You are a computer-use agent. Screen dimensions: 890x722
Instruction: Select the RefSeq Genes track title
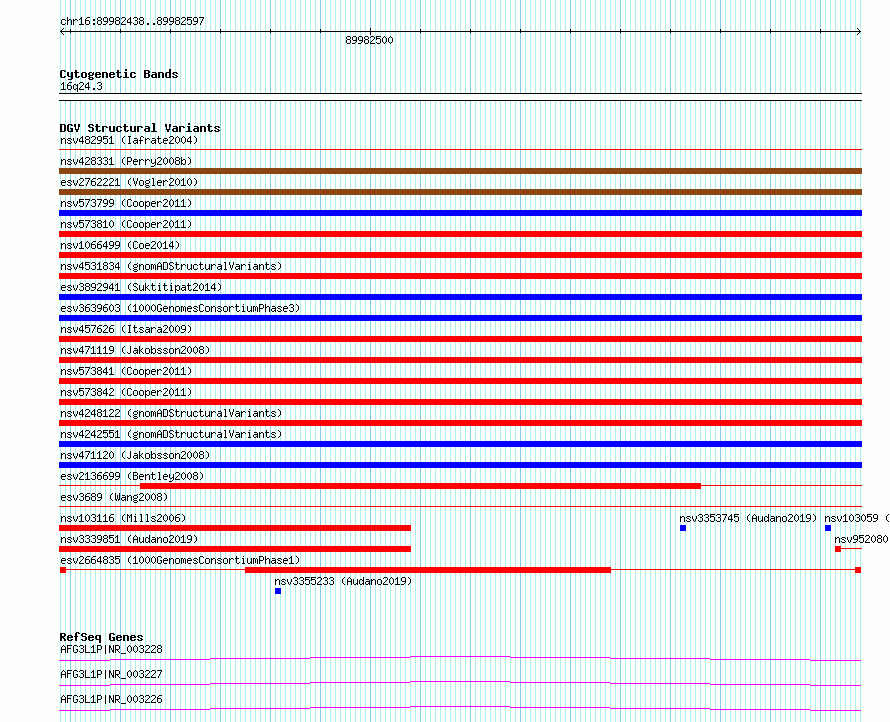tap(101, 637)
